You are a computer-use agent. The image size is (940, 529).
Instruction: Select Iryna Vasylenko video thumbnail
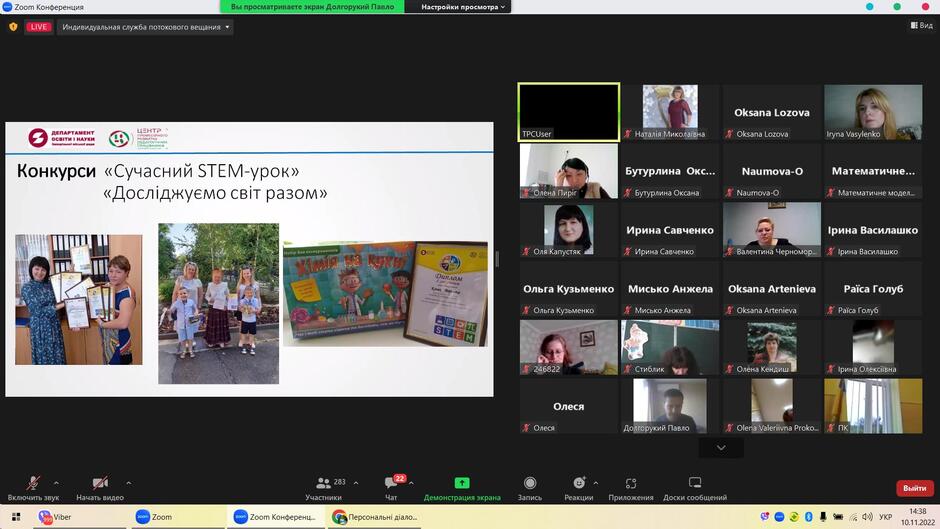pos(873,112)
